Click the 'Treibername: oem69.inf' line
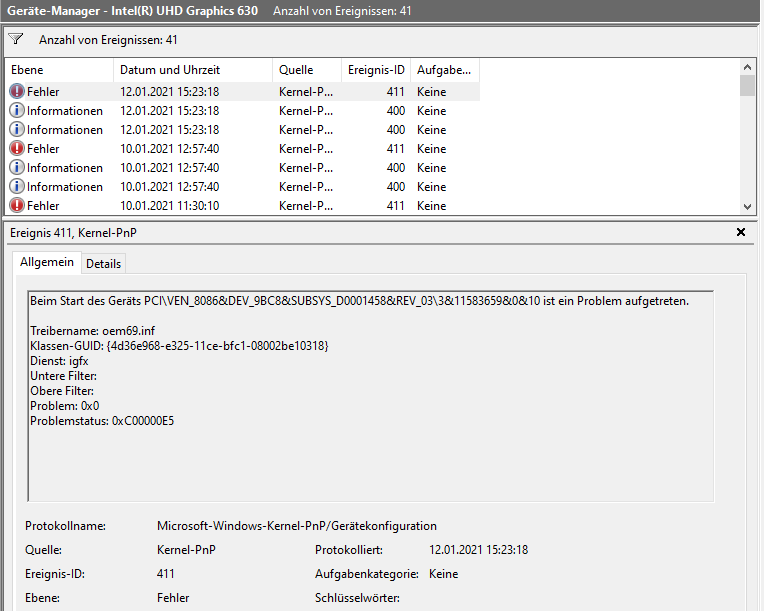The width and height of the screenshot is (764, 611). 93,331
